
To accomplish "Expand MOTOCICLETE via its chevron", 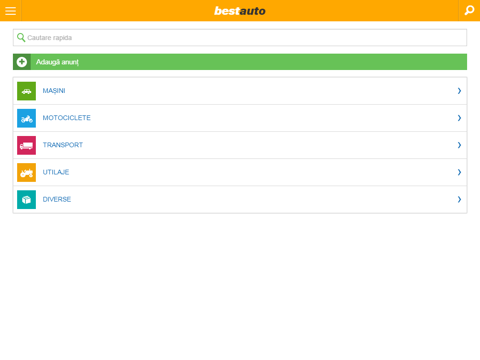I will pyautogui.click(x=459, y=118).
